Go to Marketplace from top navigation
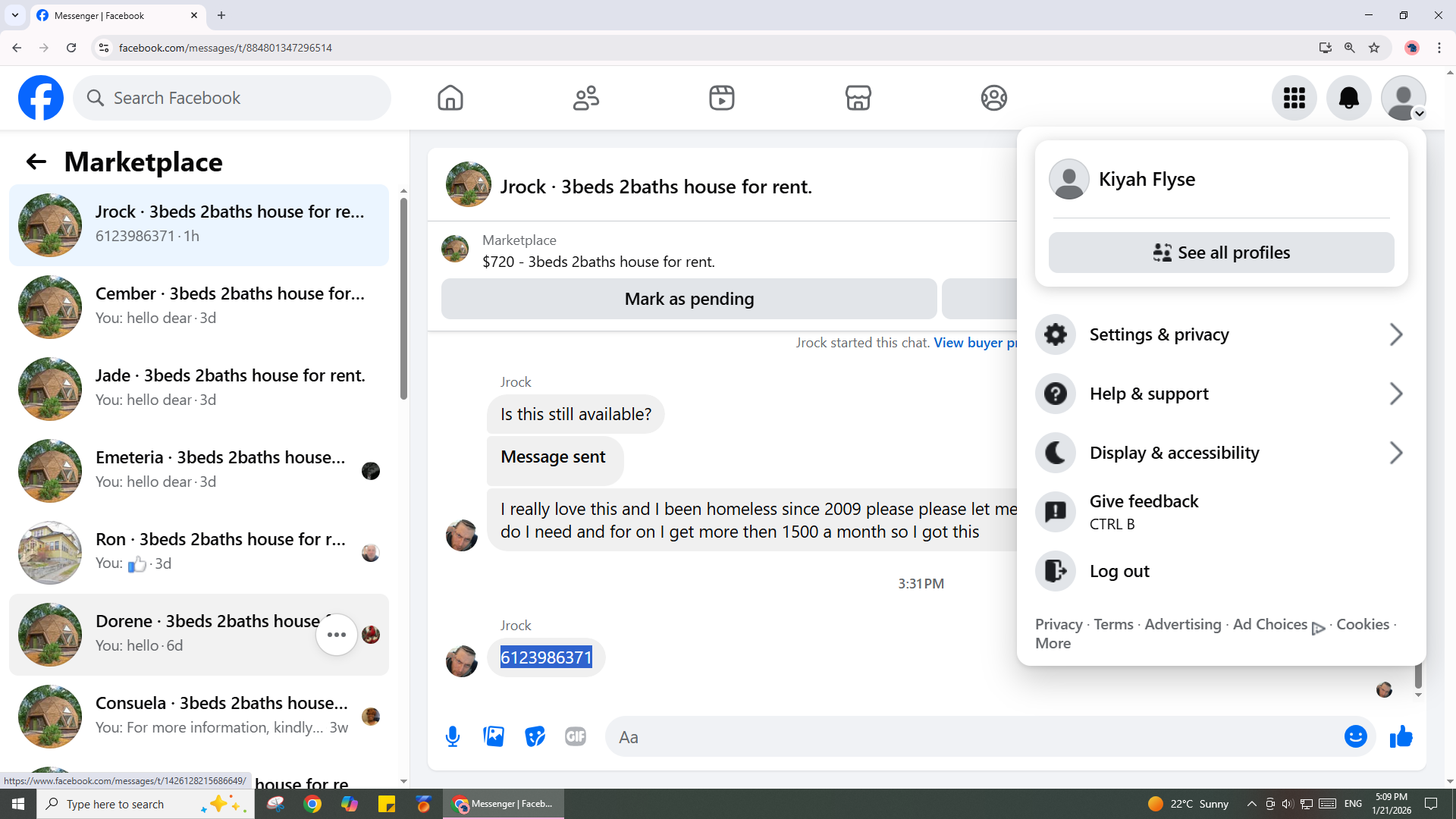Viewport: 1456px width, 819px height. [858, 98]
